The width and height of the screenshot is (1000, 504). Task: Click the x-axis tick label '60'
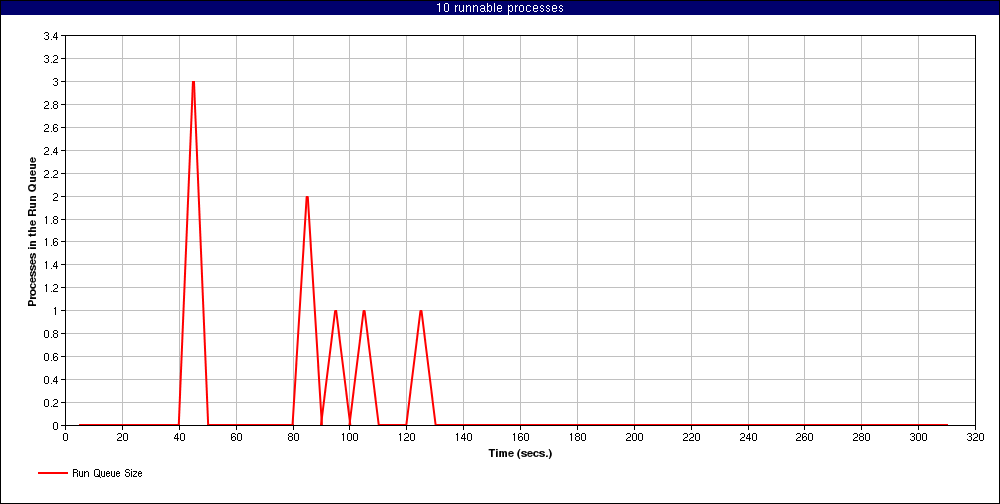coord(236,437)
